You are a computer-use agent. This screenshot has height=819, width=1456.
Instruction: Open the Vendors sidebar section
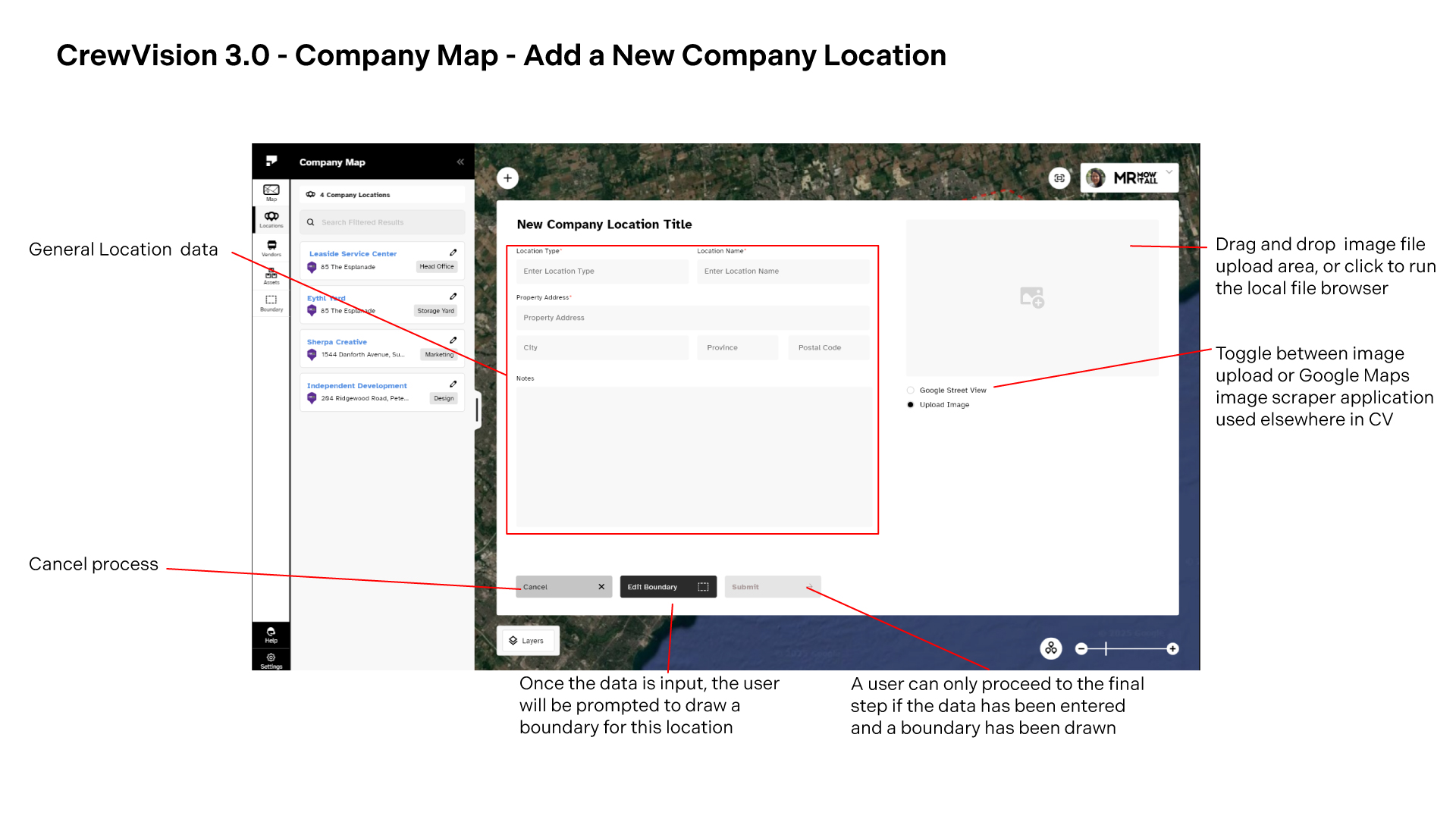coord(271,248)
